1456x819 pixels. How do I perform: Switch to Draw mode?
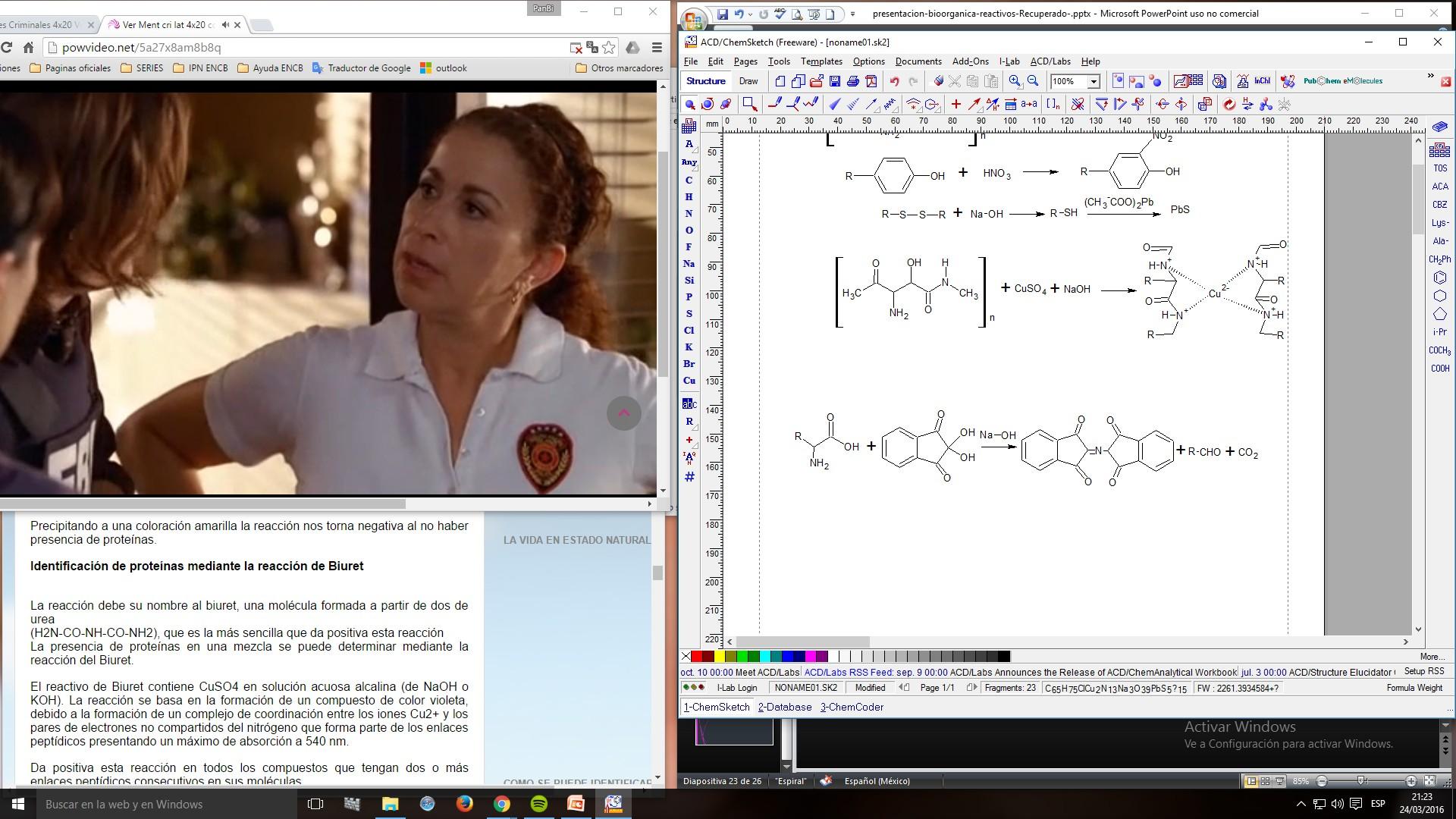pos(748,81)
